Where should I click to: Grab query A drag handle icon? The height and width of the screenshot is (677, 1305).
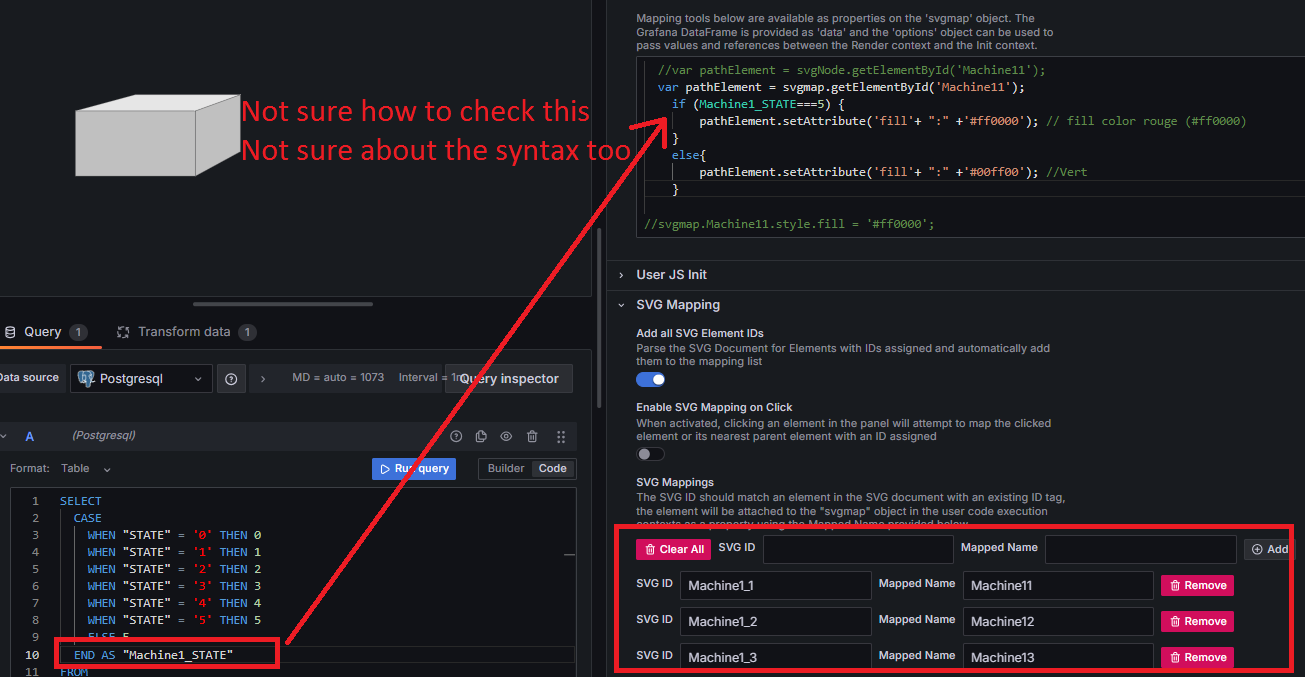pyautogui.click(x=561, y=436)
